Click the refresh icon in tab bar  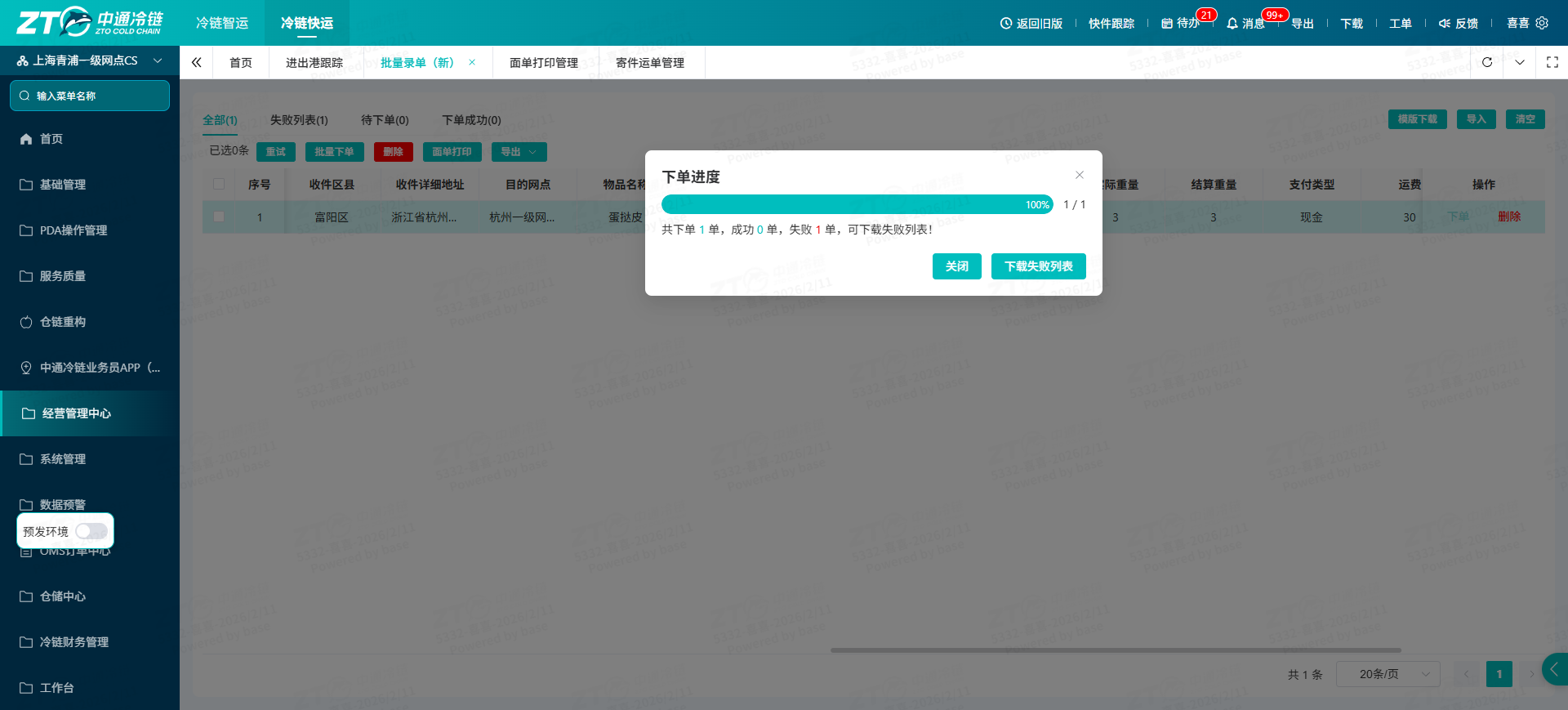point(1487,62)
